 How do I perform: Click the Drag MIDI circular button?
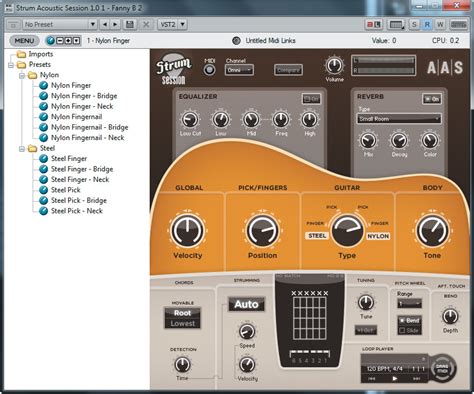coord(442,369)
